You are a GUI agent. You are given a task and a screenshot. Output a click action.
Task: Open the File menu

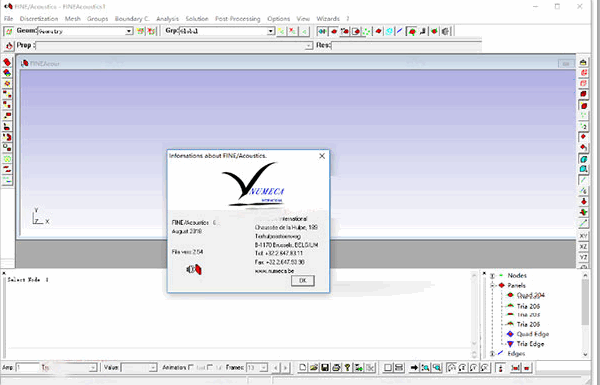click(8, 18)
